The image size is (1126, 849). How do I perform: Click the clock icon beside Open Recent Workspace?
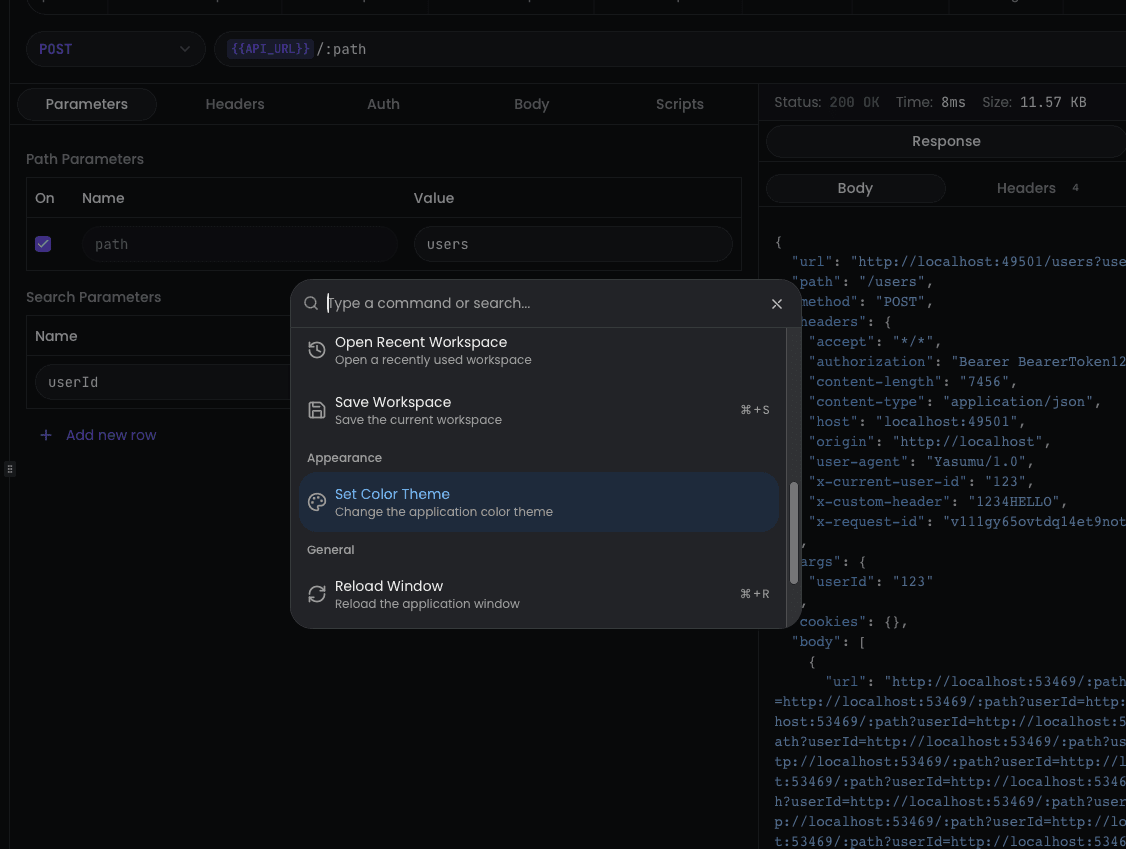point(317,349)
